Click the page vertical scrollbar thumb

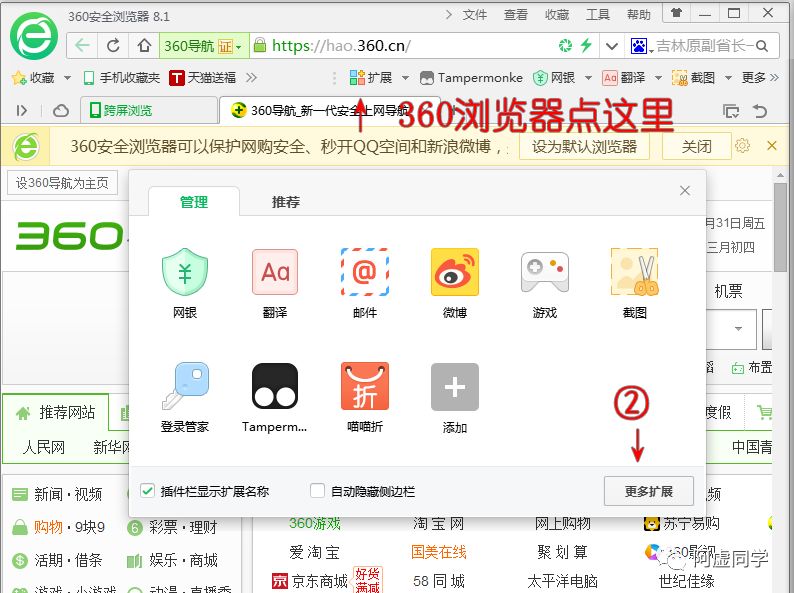click(x=780, y=228)
